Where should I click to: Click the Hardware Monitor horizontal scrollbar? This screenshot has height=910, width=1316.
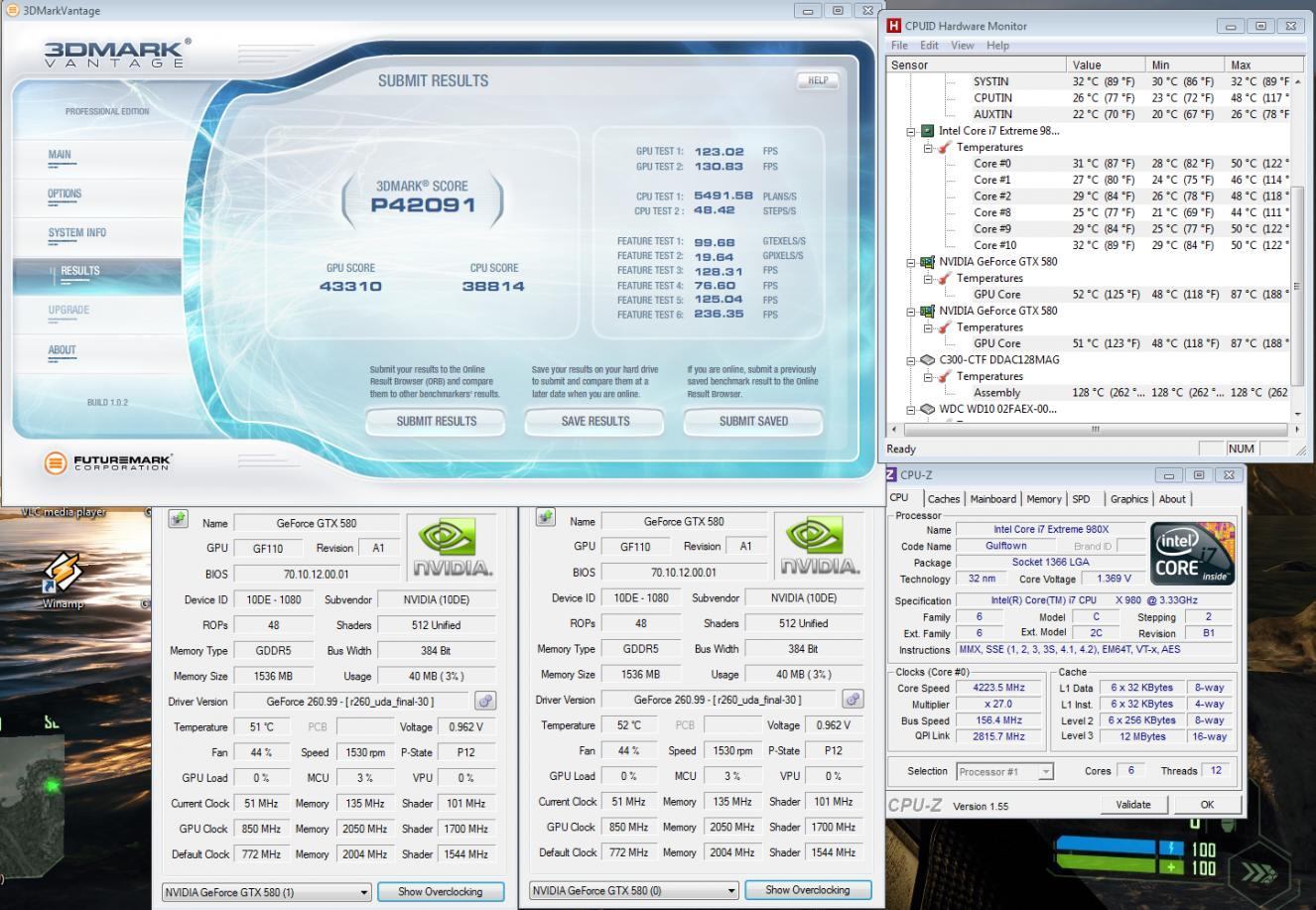coord(1096,430)
